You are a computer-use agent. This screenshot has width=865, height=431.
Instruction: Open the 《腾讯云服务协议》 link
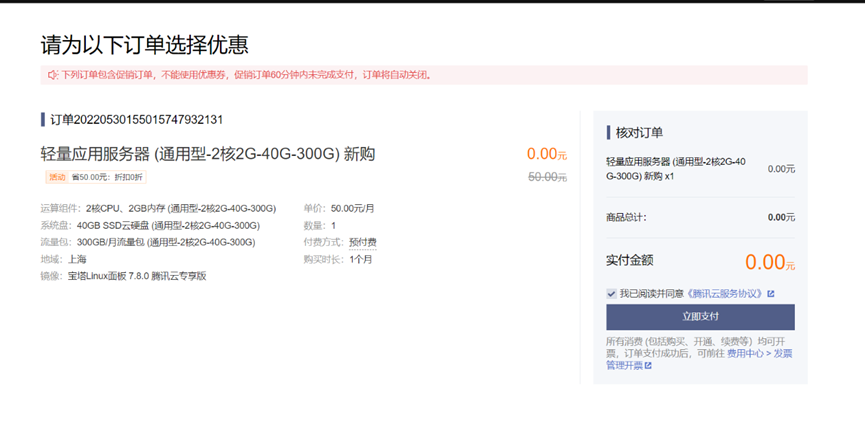[725, 294]
